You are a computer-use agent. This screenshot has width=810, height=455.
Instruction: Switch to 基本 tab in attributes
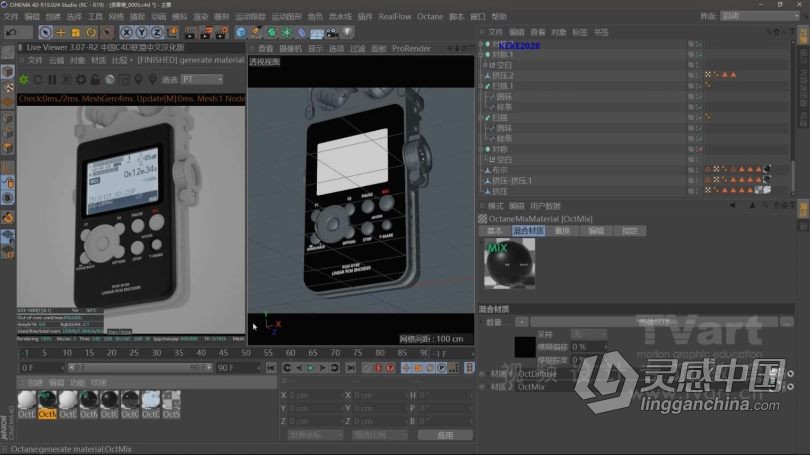point(494,231)
